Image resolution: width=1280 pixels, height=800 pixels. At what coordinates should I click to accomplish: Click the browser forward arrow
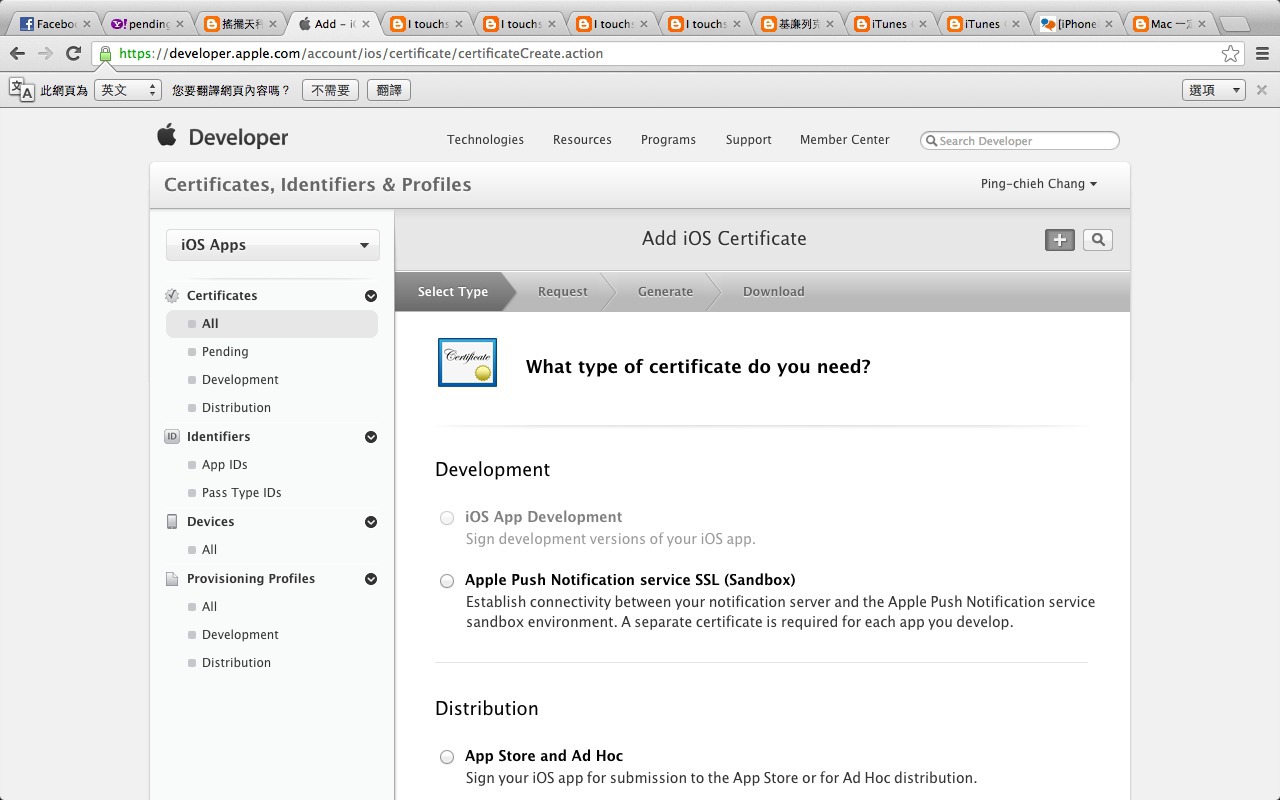tap(46, 54)
